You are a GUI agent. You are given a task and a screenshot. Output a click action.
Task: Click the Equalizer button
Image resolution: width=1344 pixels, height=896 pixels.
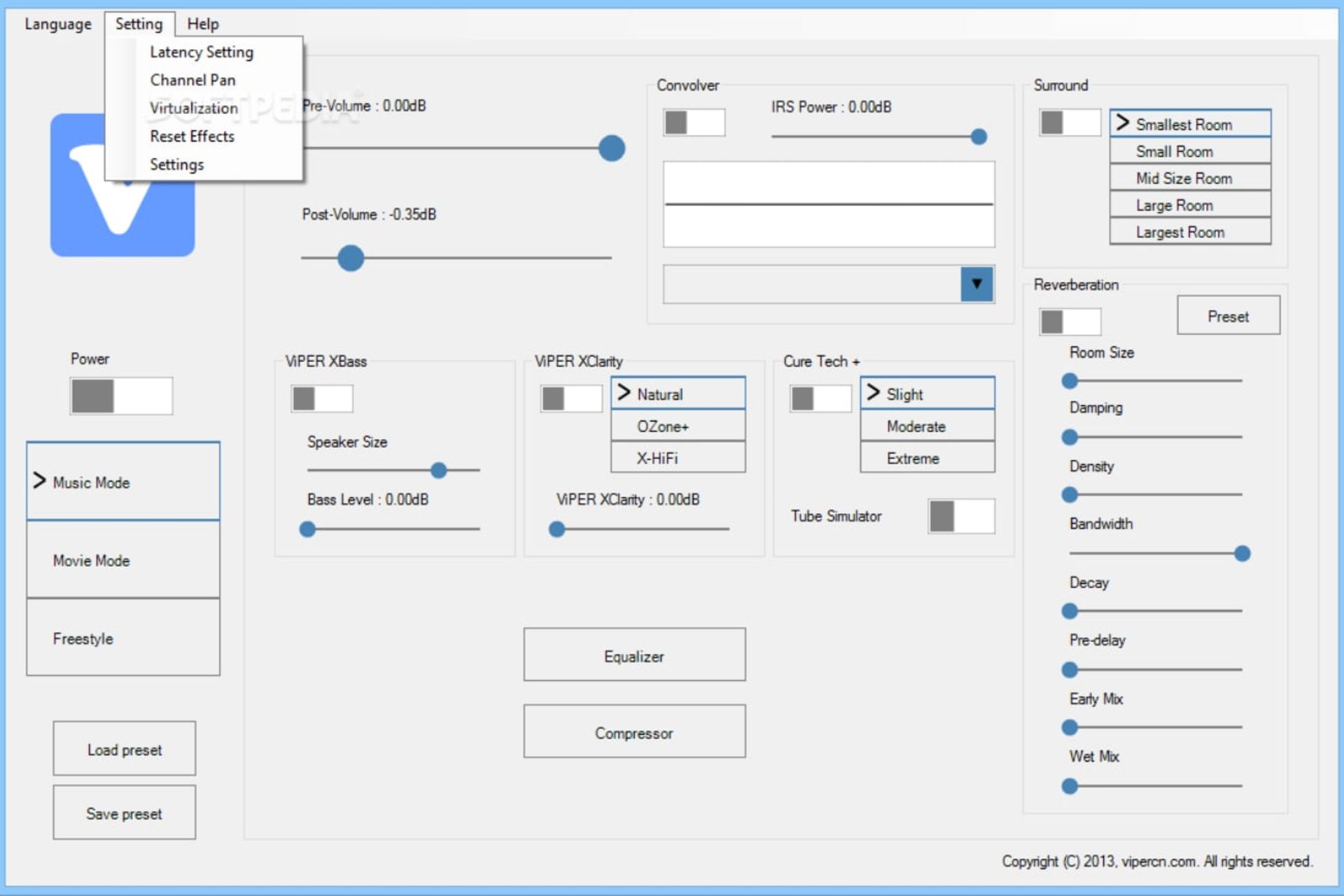pyautogui.click(x=634, y=655)
